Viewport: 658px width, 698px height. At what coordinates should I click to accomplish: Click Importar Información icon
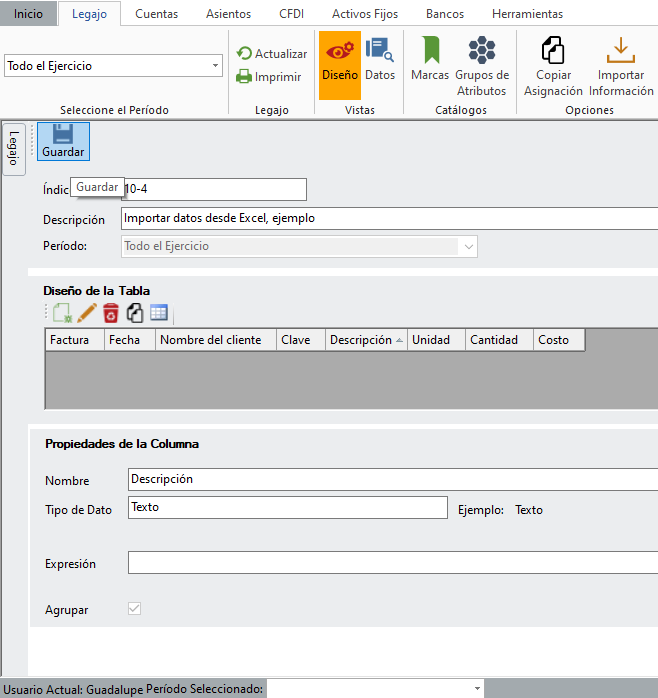(x=621, y=66)
